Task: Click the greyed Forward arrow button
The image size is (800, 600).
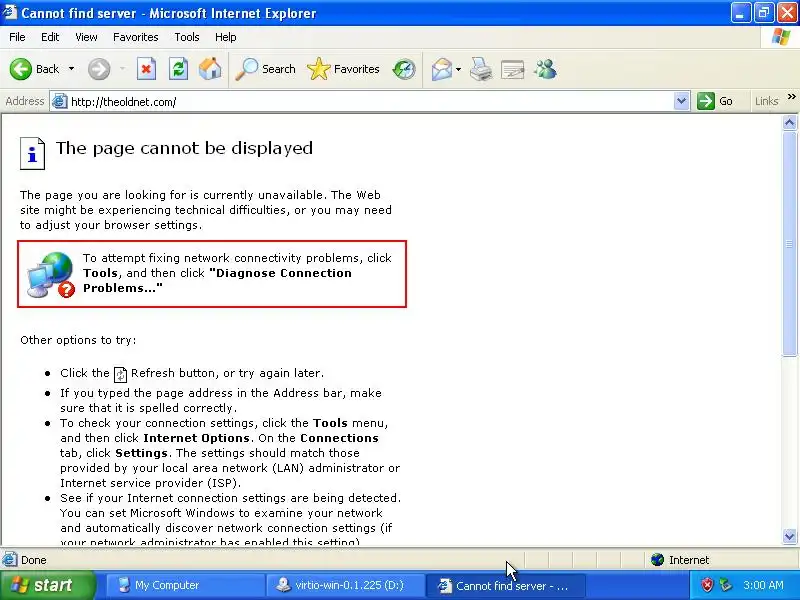Action: pyautogui.click(x=99, y=69)
